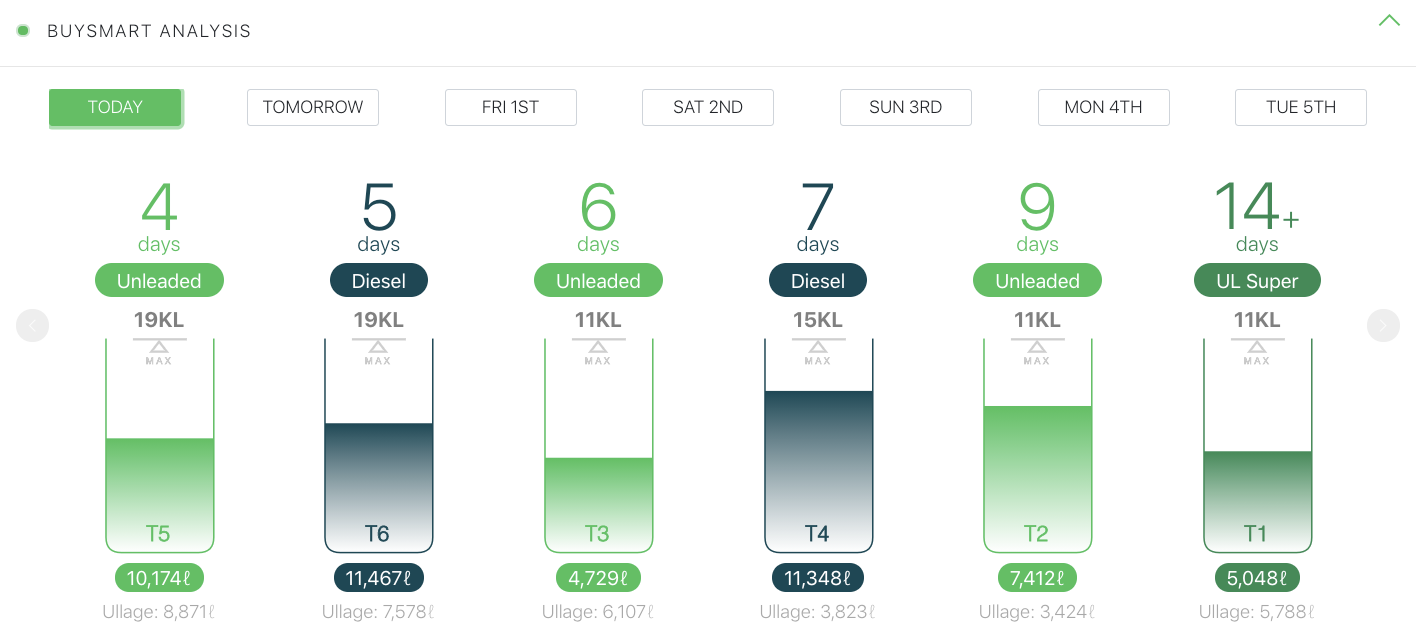Click the MAX triangle icon above T1
Viewport: 1416px width, 639px height.
pyautogui.click(x=1257, y=348)
